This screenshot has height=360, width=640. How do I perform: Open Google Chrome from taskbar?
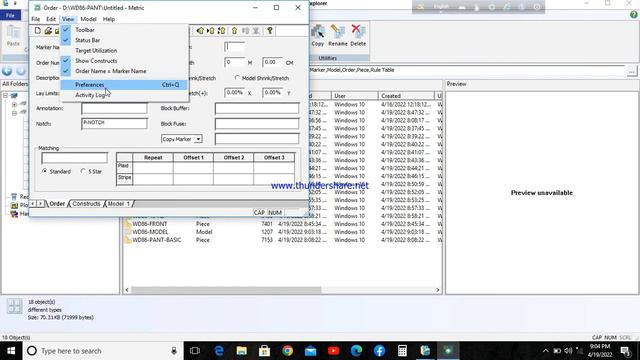point(287,351)
